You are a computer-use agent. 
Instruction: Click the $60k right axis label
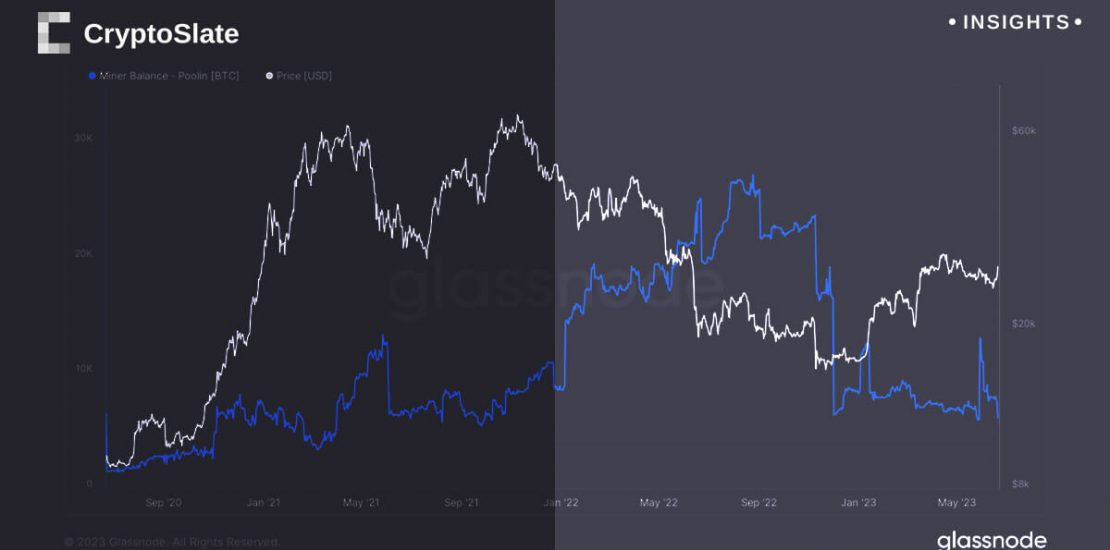point(1023,131)
